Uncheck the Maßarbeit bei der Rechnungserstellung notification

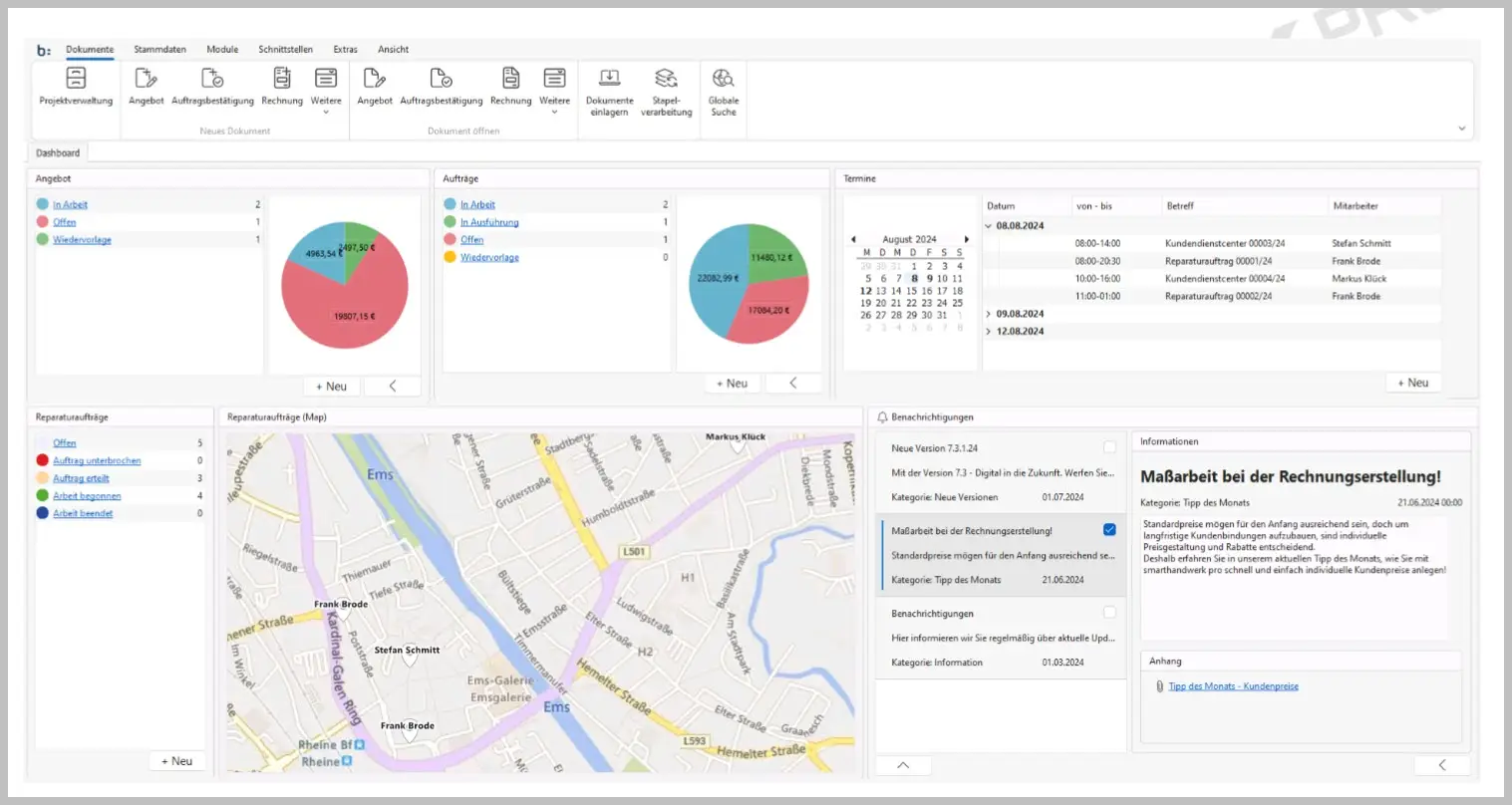point(1109,530)
